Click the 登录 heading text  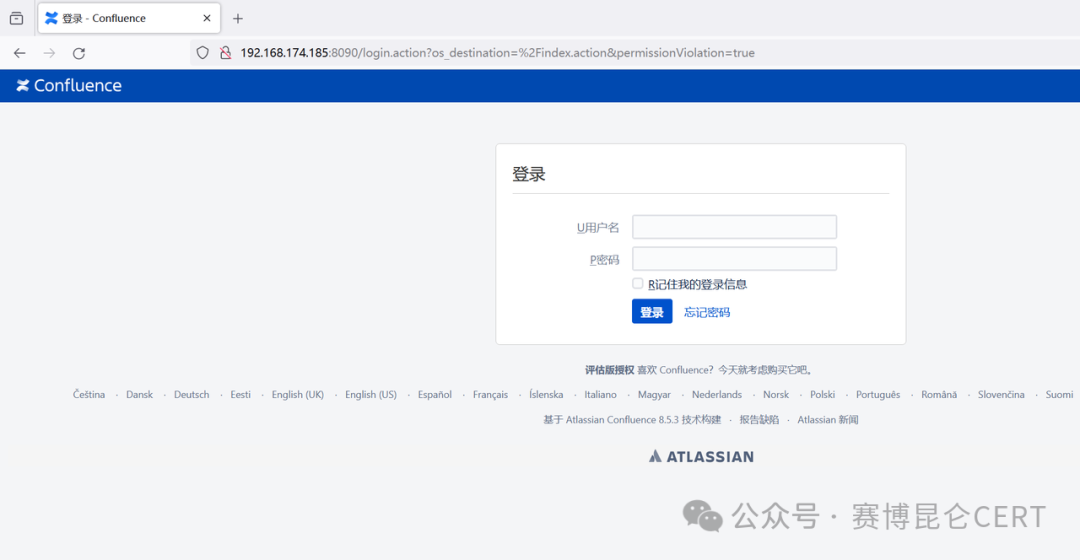pyautogui.click(x=529, y=174)
